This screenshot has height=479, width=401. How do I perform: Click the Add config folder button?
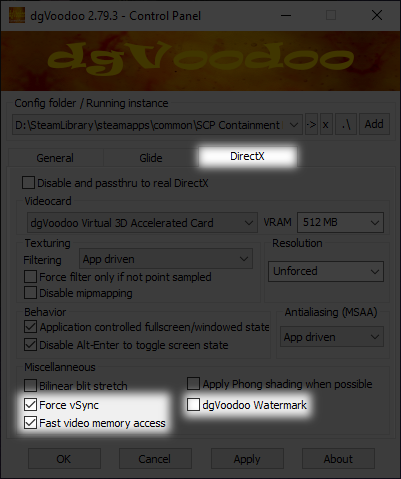374,125
